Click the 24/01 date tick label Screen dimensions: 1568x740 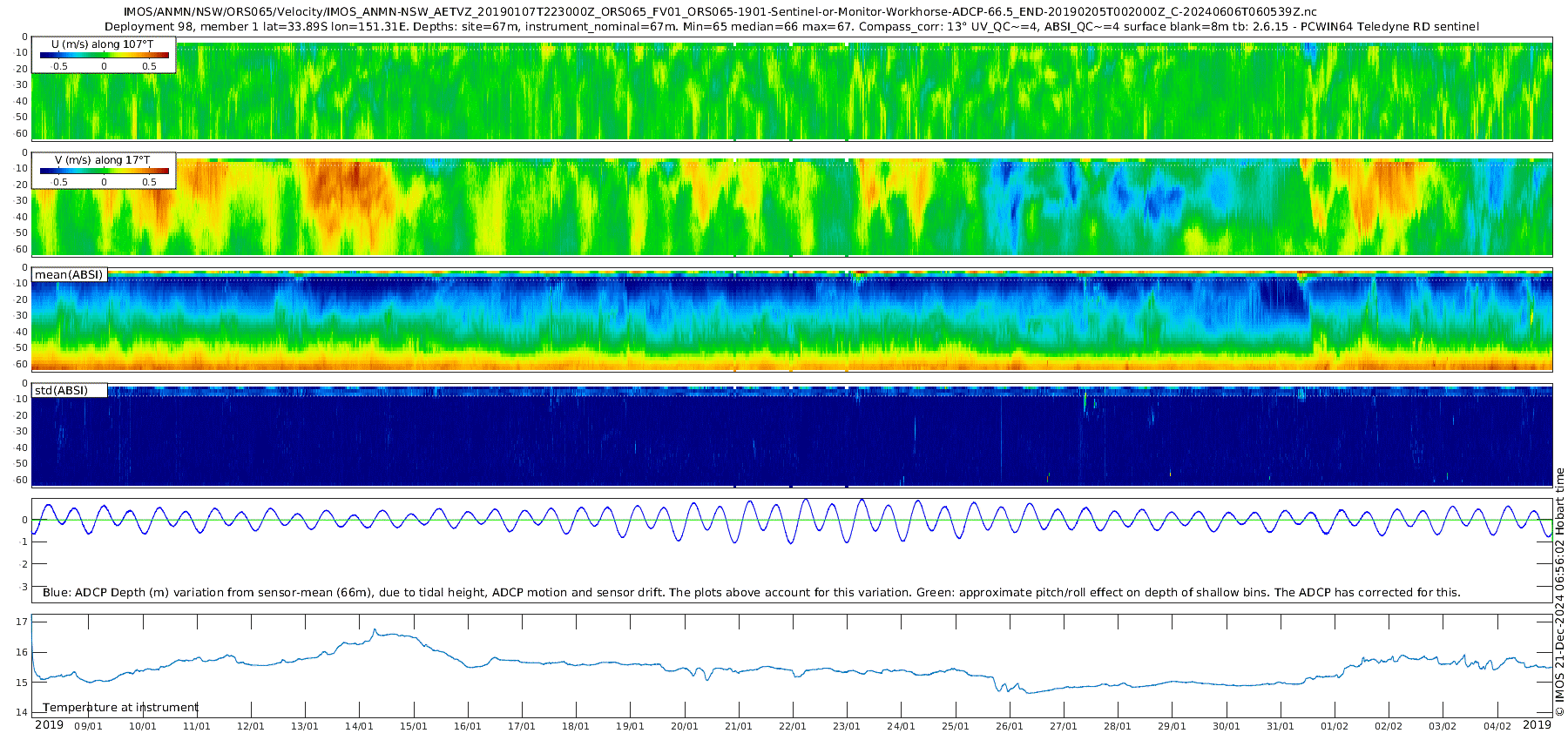[x=901, y=726]
